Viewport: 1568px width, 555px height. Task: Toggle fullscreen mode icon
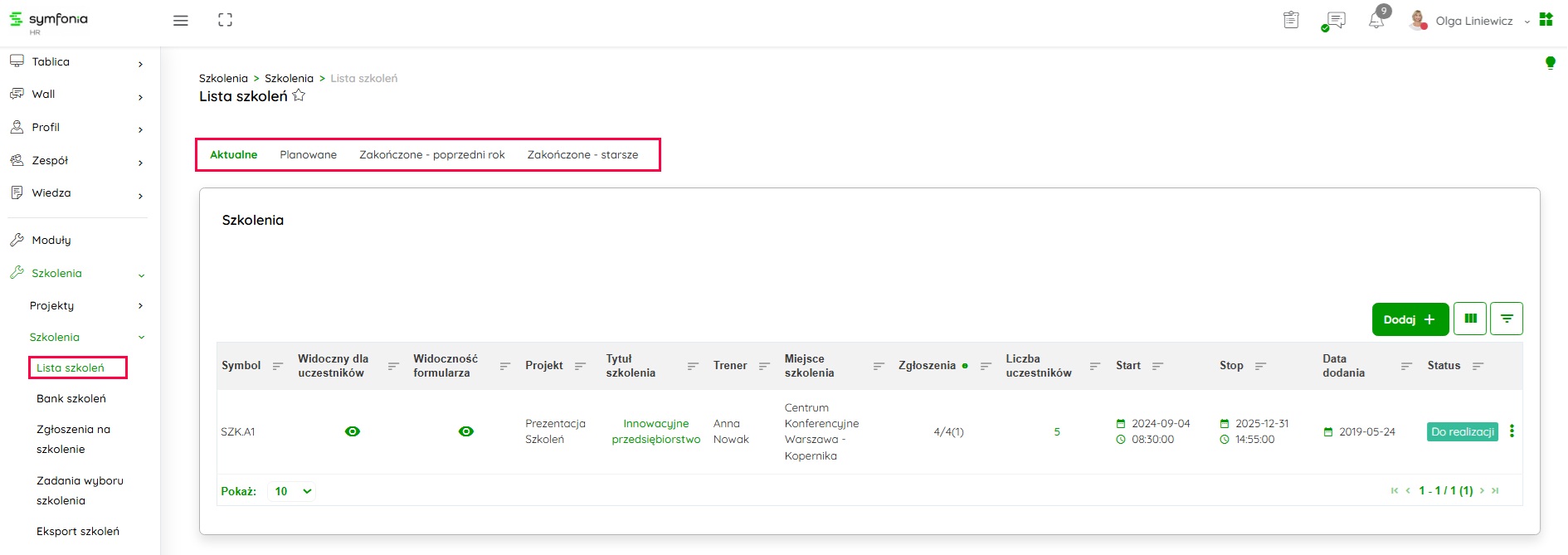click(225, 21)
